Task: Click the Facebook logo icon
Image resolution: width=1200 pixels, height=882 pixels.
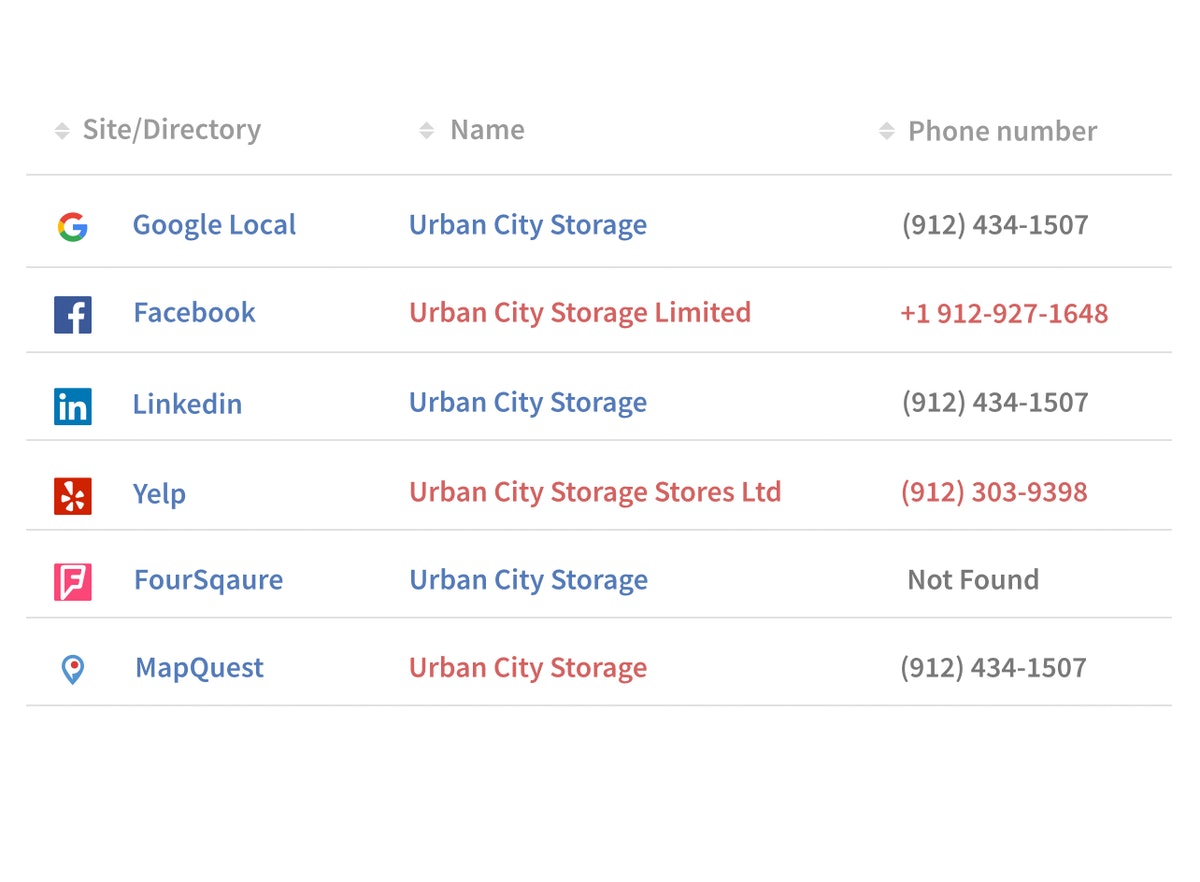Action: tap(73, 315)
